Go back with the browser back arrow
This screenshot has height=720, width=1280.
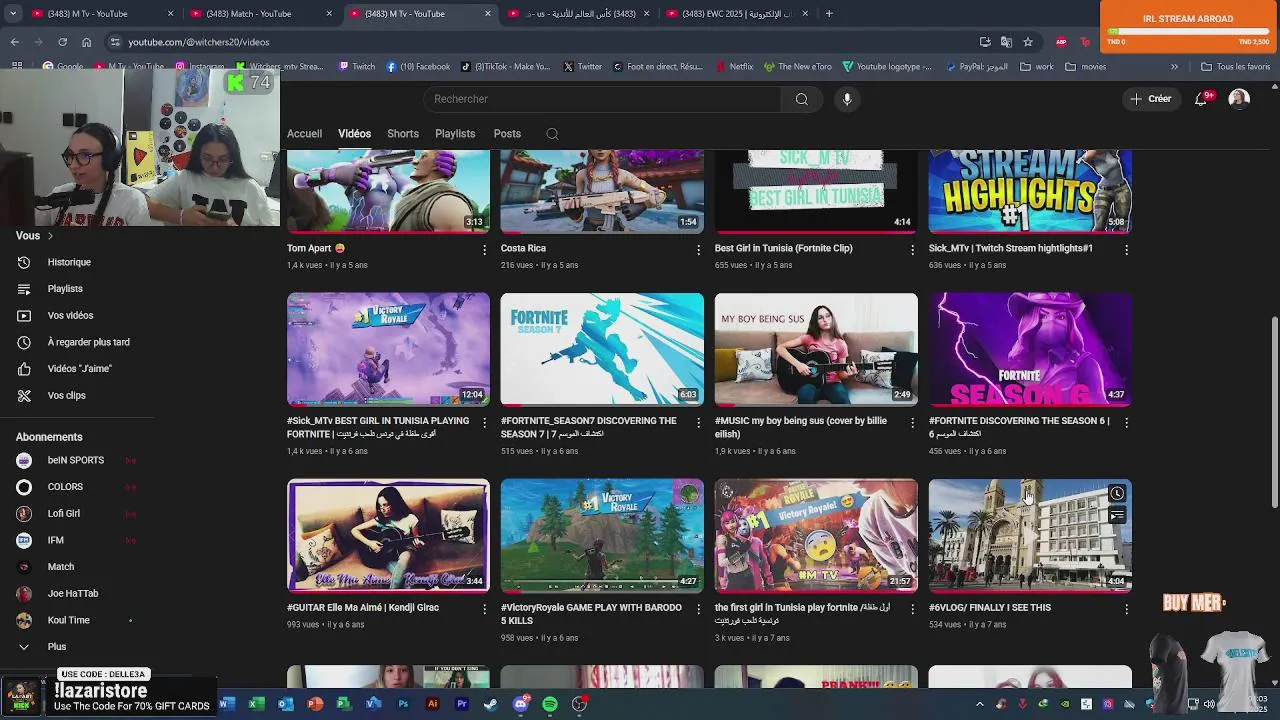pos(14,42)
